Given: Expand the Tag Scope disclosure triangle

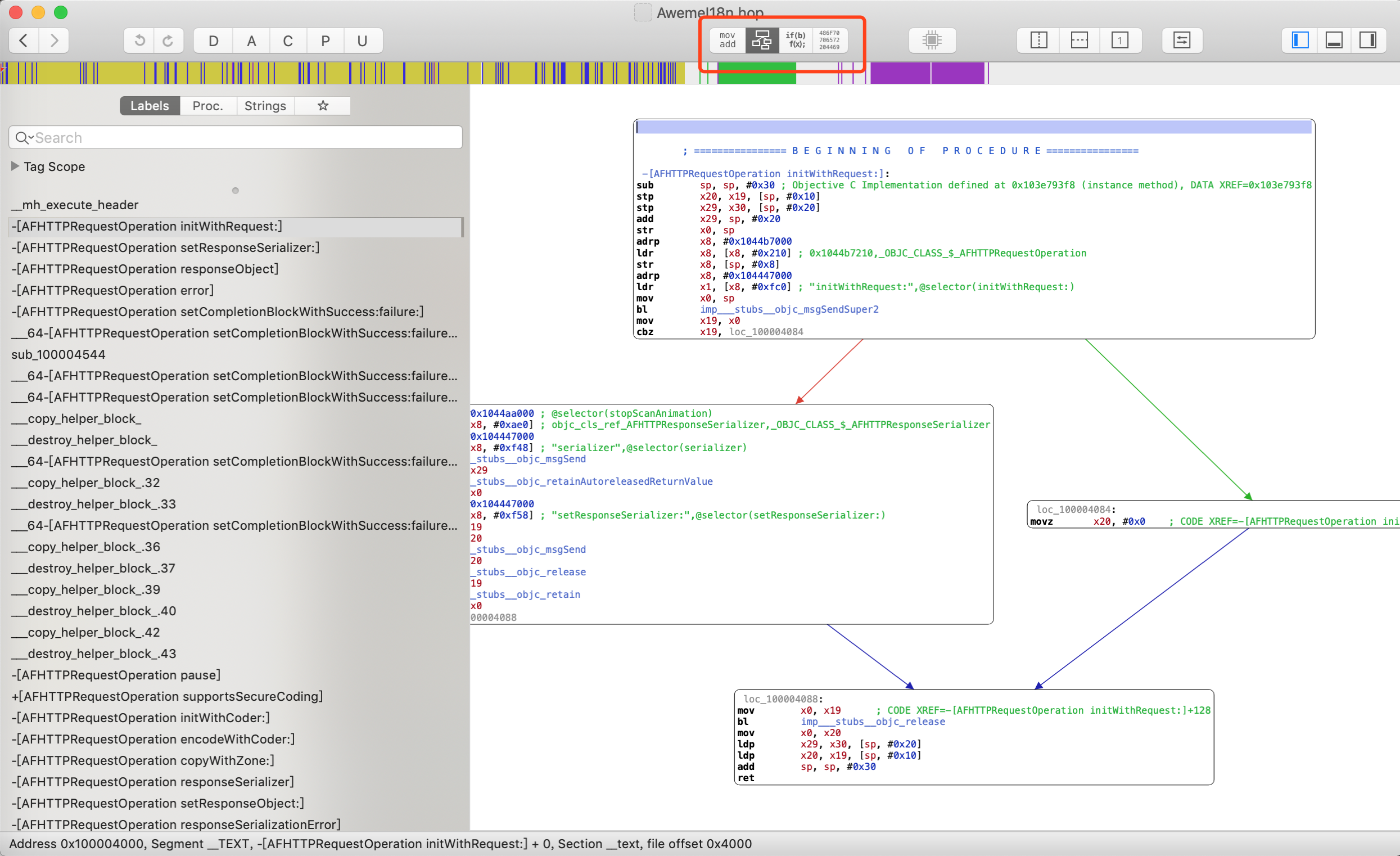Looking at the screenshot, I should pos(15,166).
